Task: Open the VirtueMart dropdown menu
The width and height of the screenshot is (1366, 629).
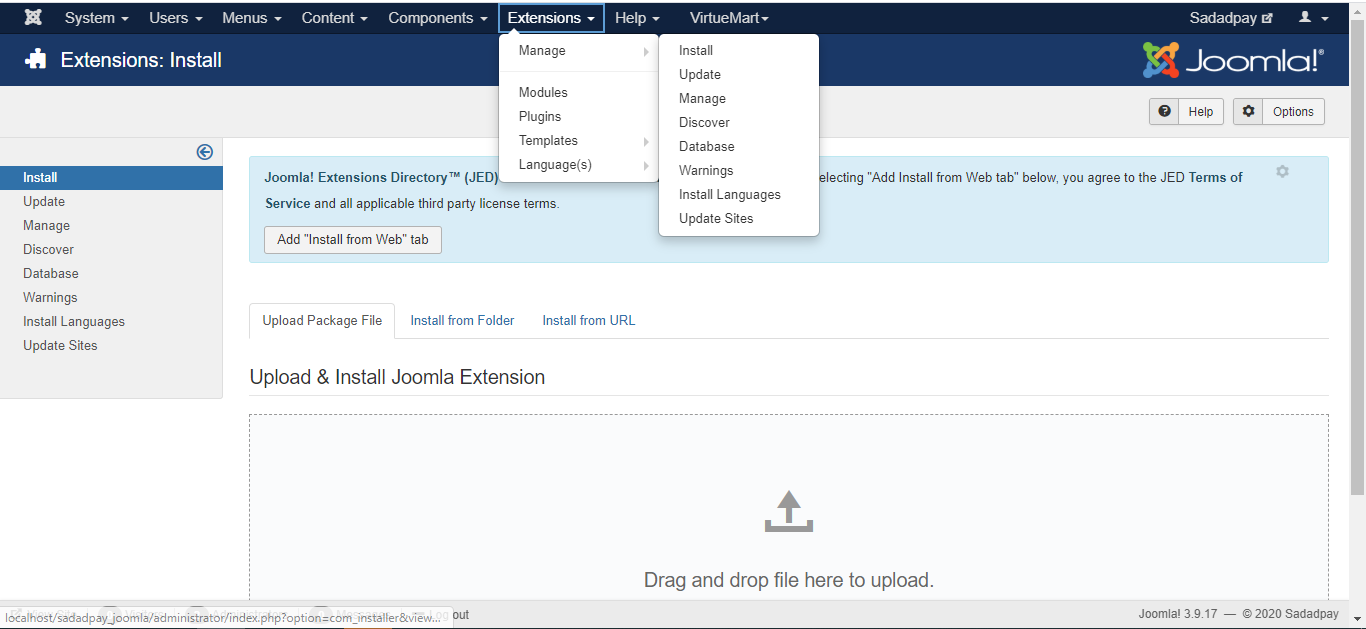Action: point(729,18)
